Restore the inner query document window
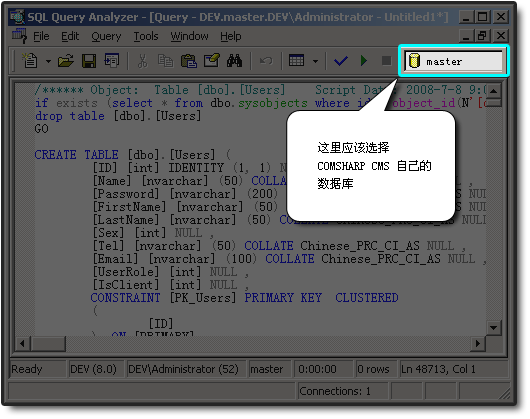Screen dimensions: 530x419 (482, 36)
